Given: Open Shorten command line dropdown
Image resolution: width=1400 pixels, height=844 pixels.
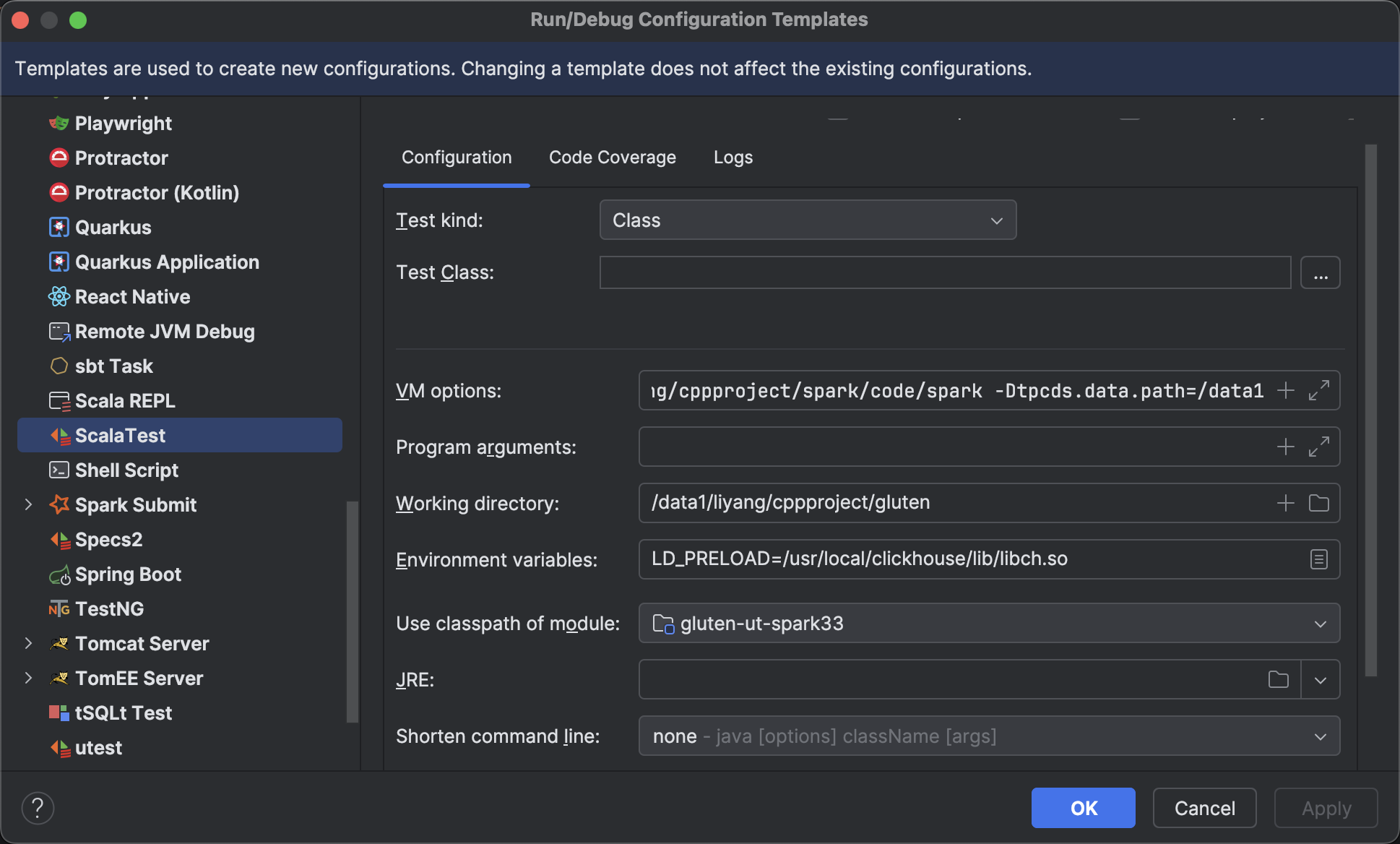Looking at the screenshot, I should [x=989, y=736].
